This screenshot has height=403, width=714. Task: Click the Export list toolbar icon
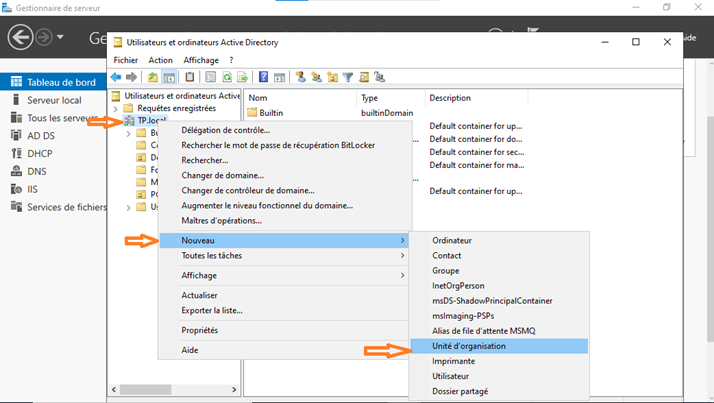242,77
